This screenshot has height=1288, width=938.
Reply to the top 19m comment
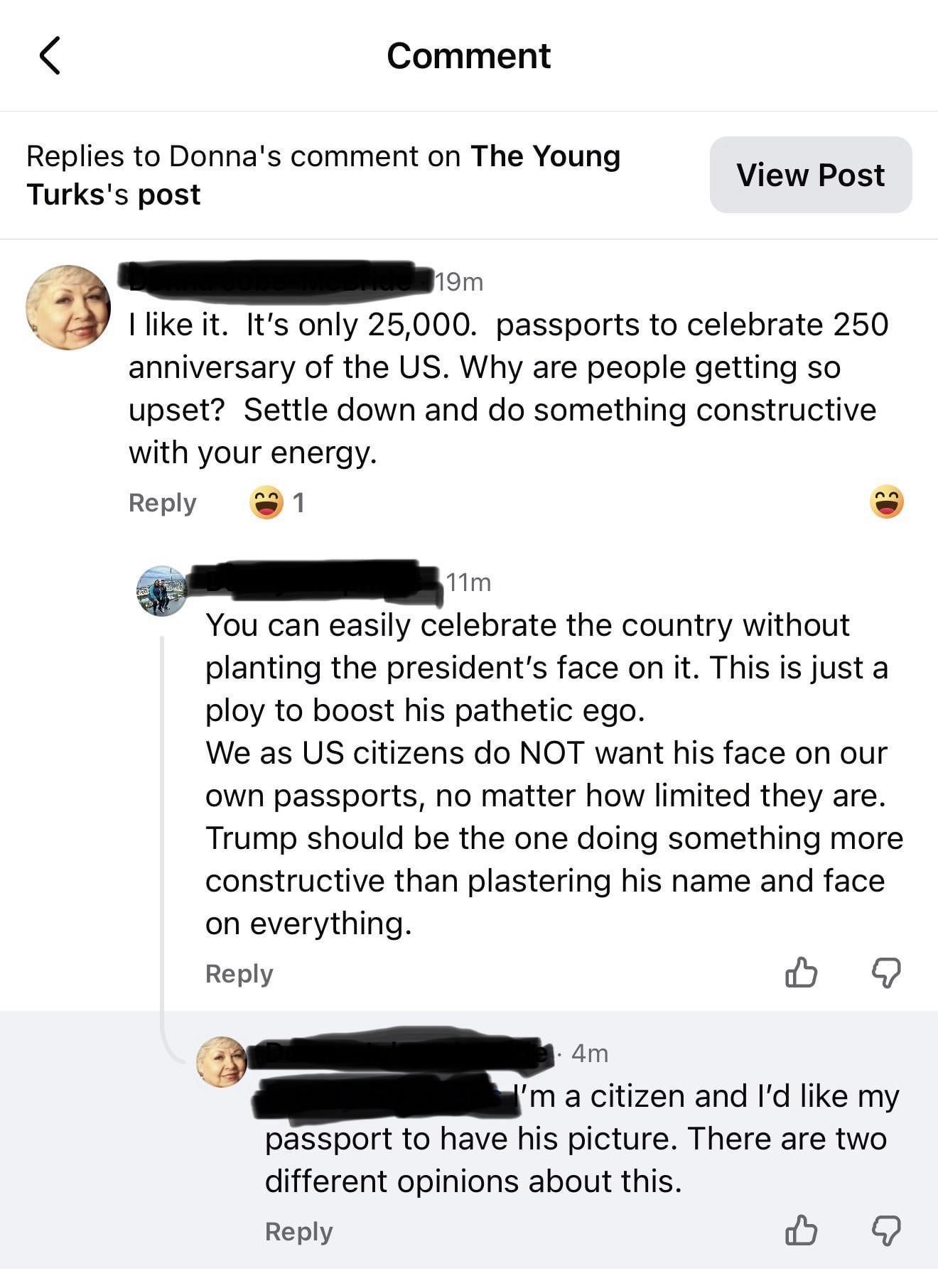click(x=162, y=503)
